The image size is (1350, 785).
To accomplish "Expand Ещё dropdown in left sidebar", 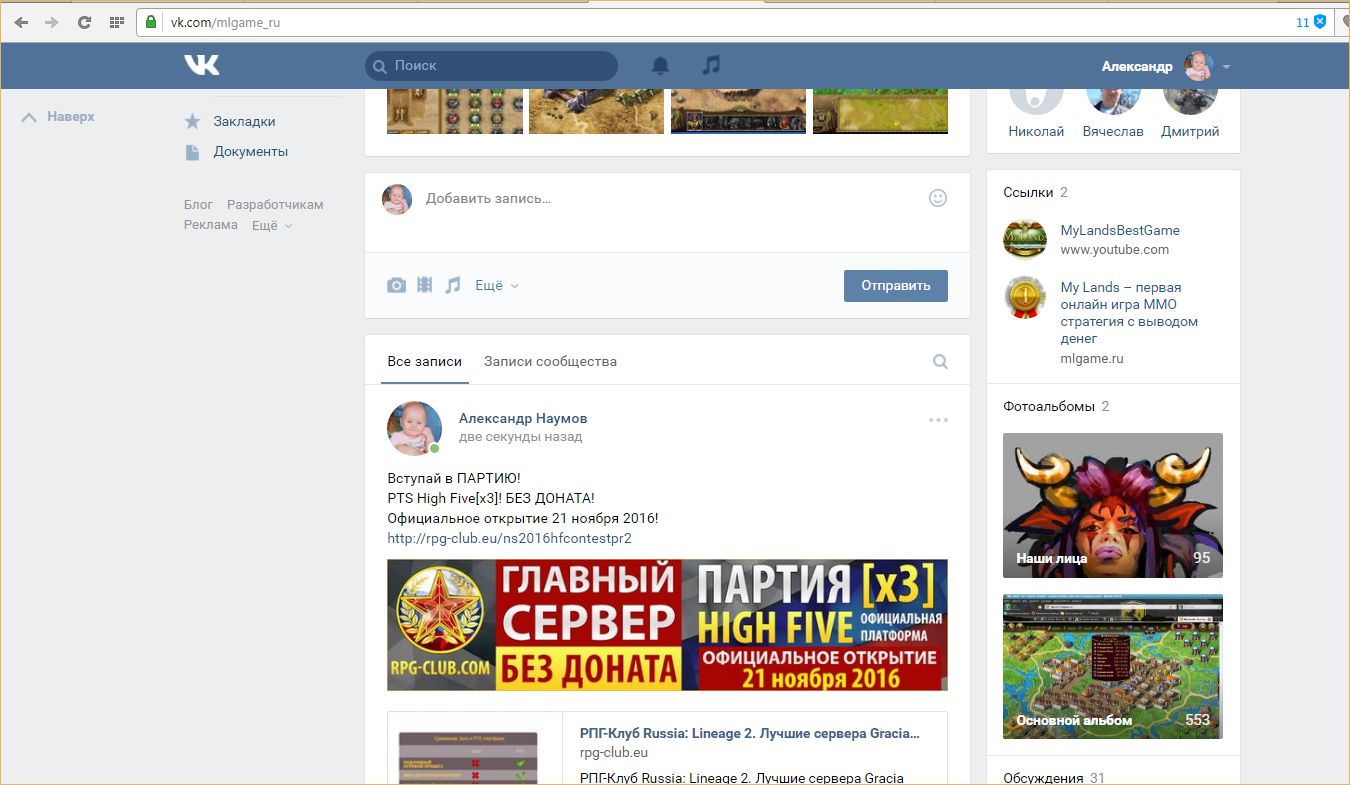I will [272, 225].
